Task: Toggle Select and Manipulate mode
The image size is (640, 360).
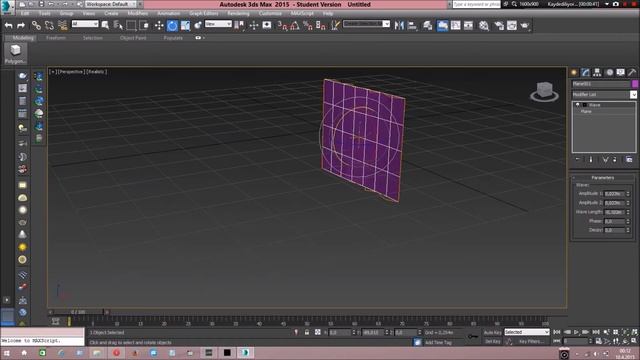Action: [254, 25]
